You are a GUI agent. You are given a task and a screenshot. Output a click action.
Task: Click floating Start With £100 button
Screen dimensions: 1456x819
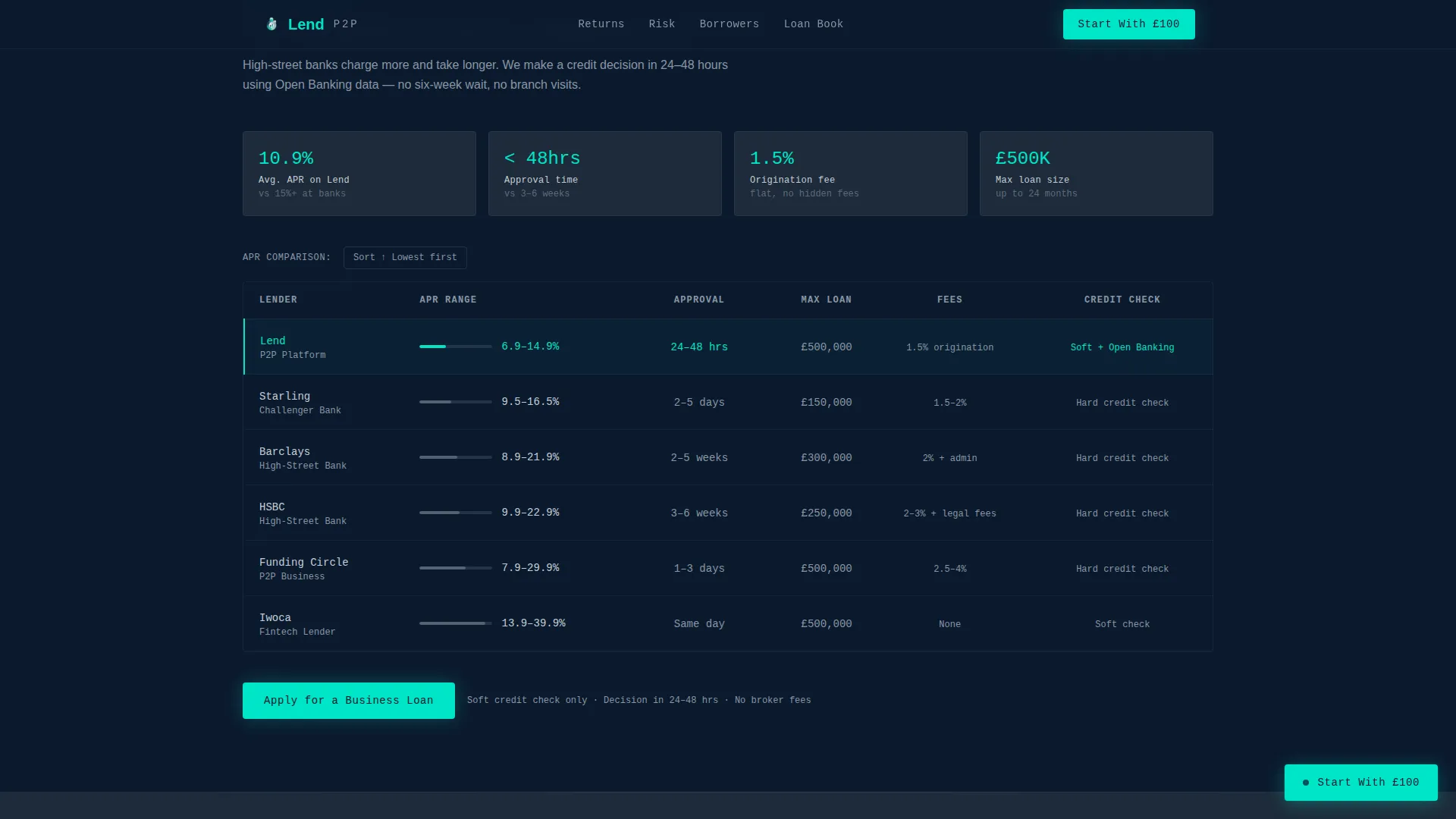[x=1360, y=783]
